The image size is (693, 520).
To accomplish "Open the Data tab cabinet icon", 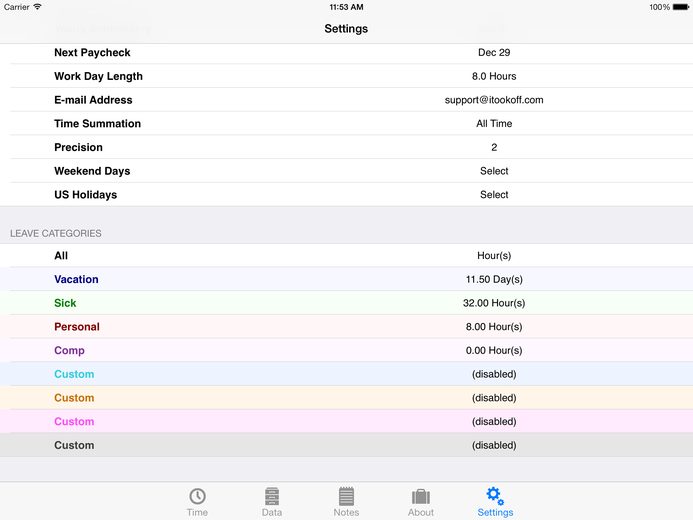I will click(x=272, y=496).
